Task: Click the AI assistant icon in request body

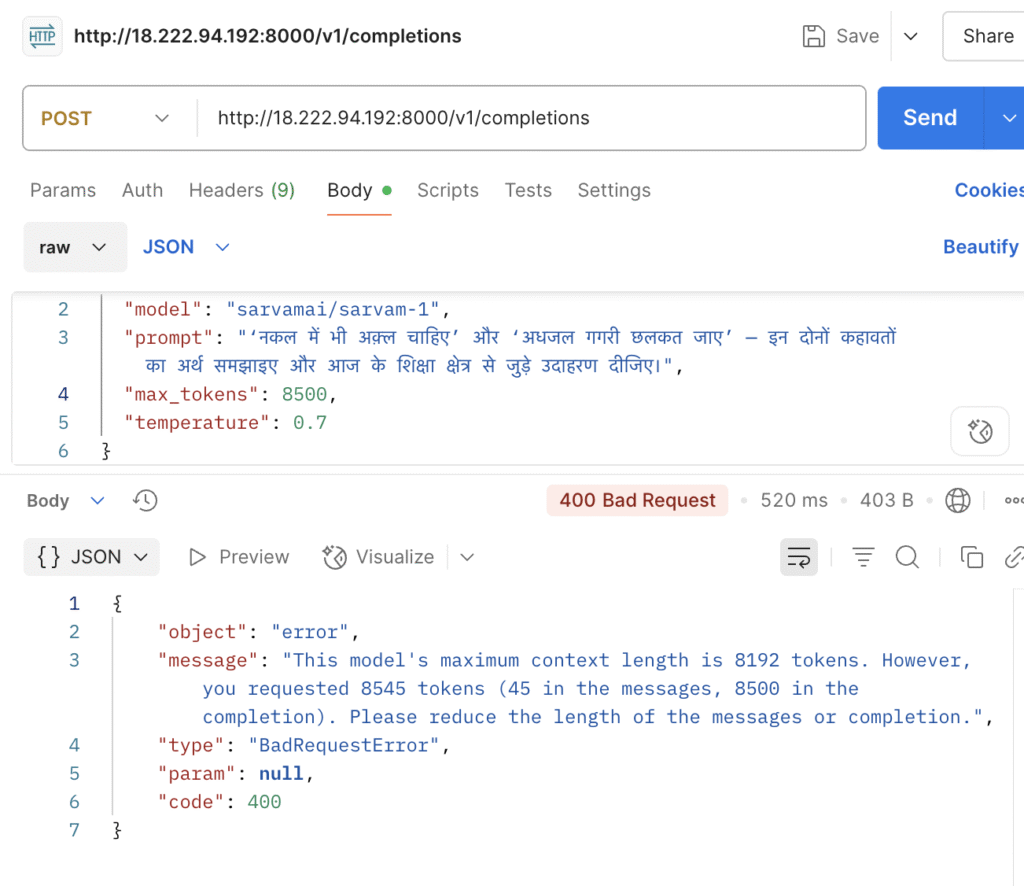Action: 979,431
